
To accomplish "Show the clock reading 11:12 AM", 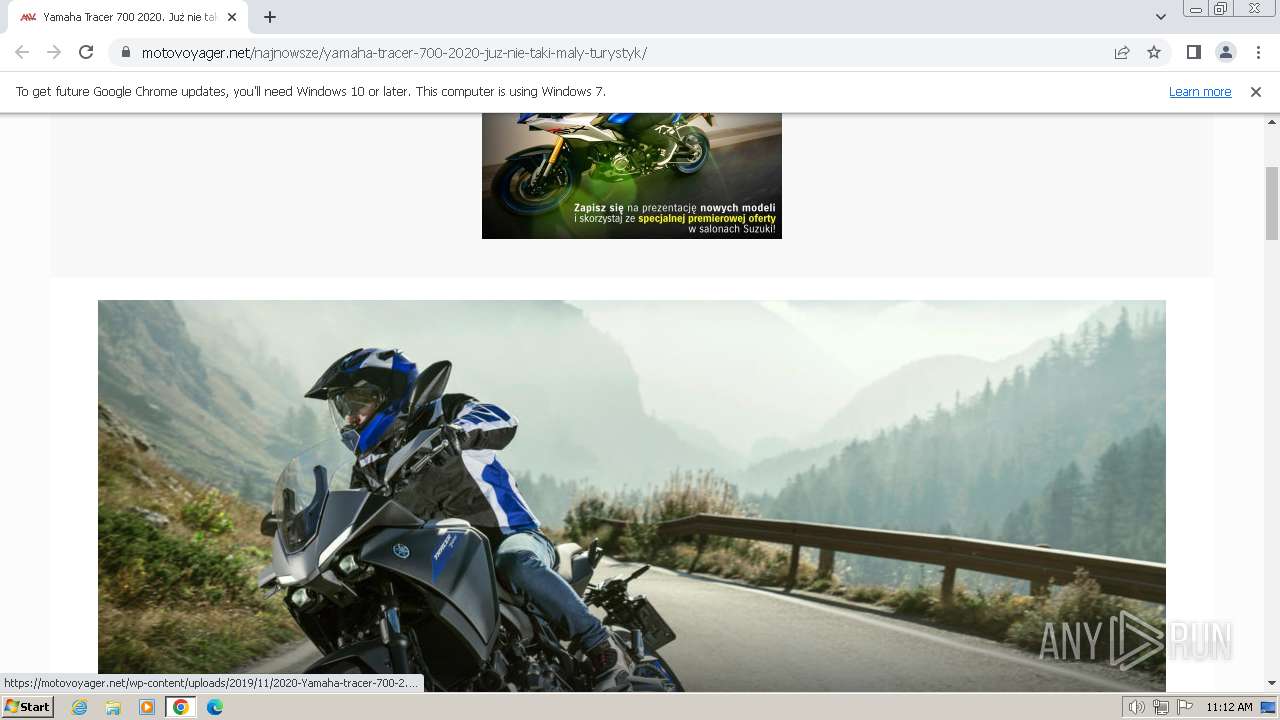I will 1229,707.
